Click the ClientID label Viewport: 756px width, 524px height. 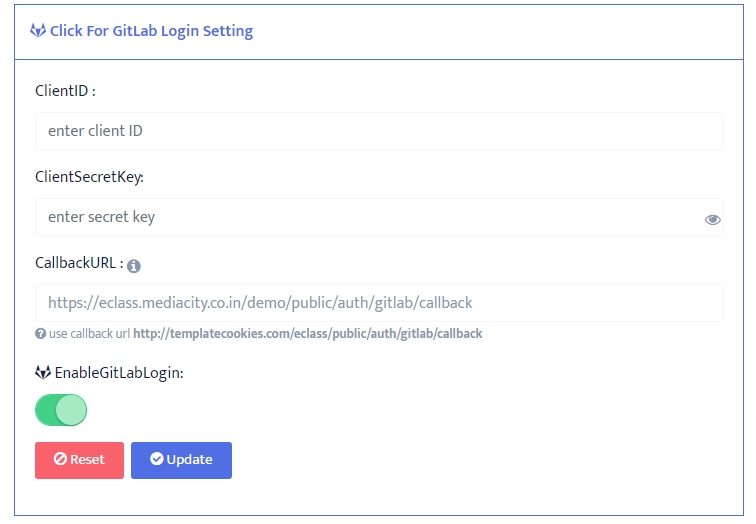coord(65,91)
